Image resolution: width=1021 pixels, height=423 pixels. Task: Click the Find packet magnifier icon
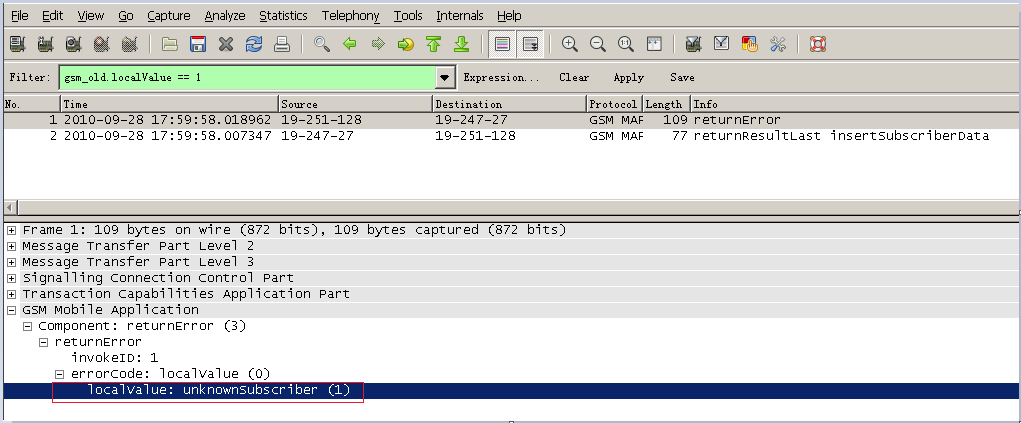321,44
